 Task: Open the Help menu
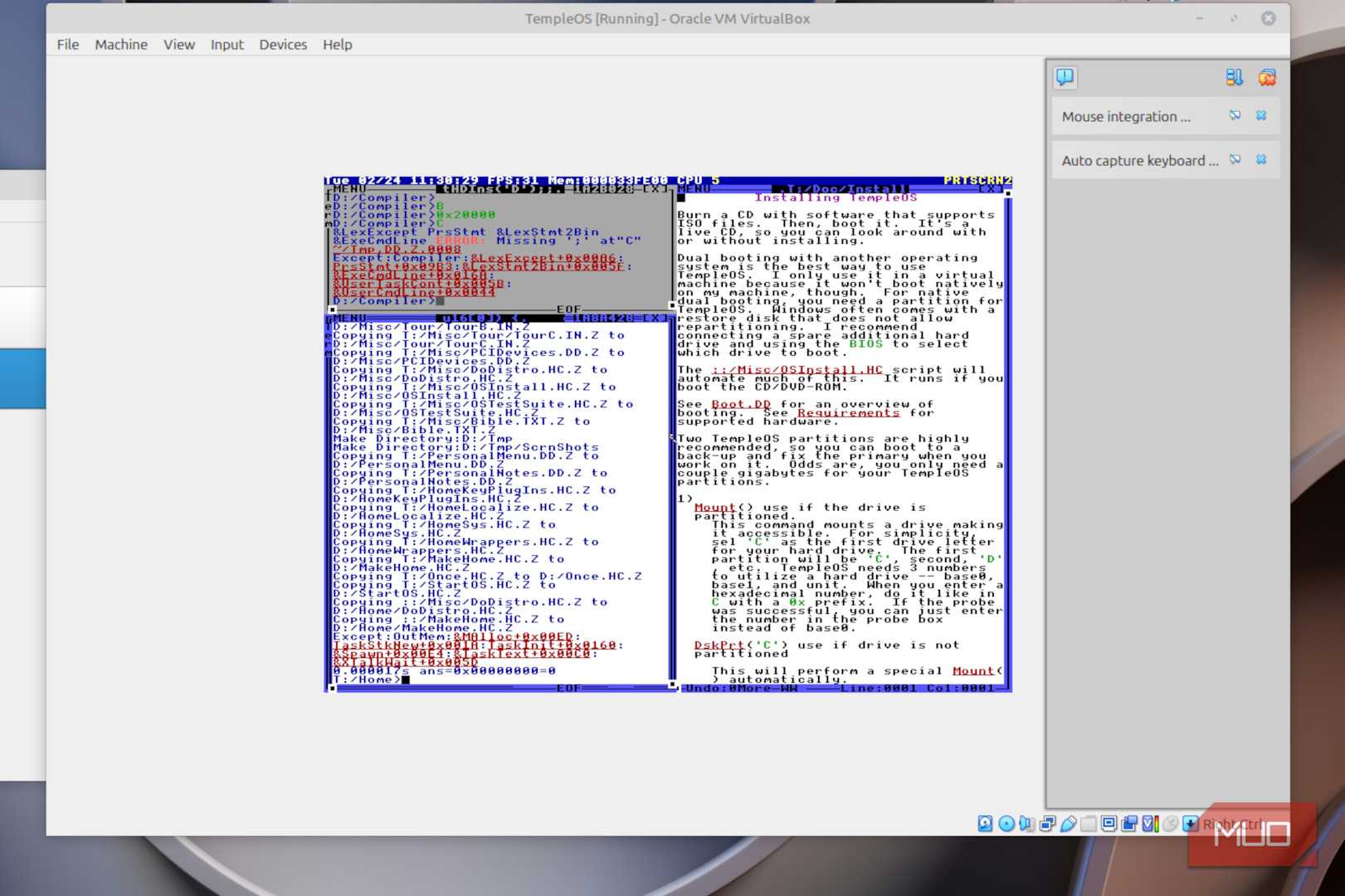[337, 45]
